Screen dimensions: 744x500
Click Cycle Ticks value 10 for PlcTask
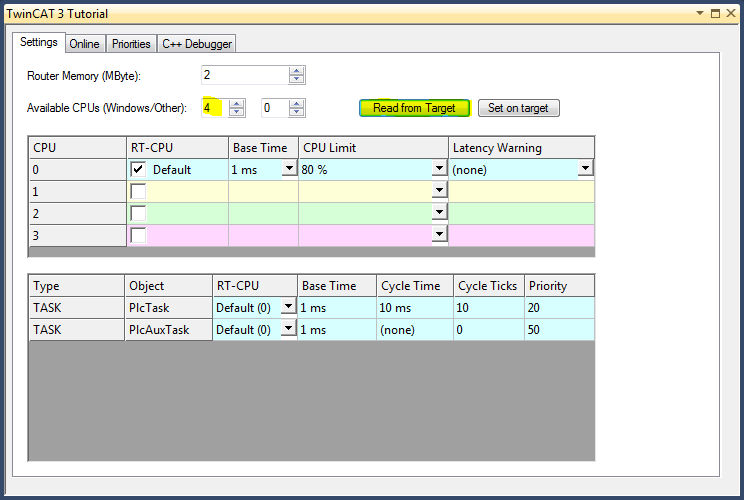click(489, 308)
